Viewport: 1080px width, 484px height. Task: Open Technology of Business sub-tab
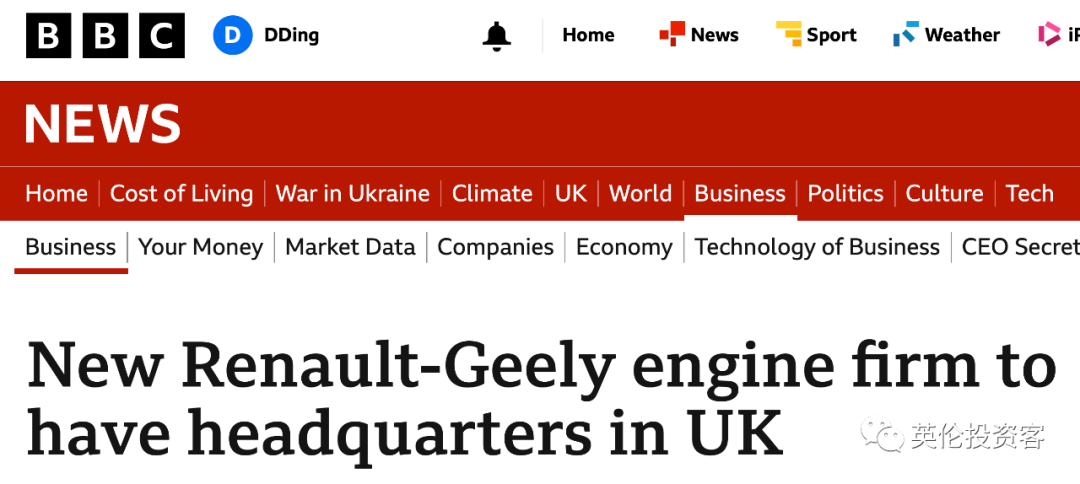coord(817,247)
